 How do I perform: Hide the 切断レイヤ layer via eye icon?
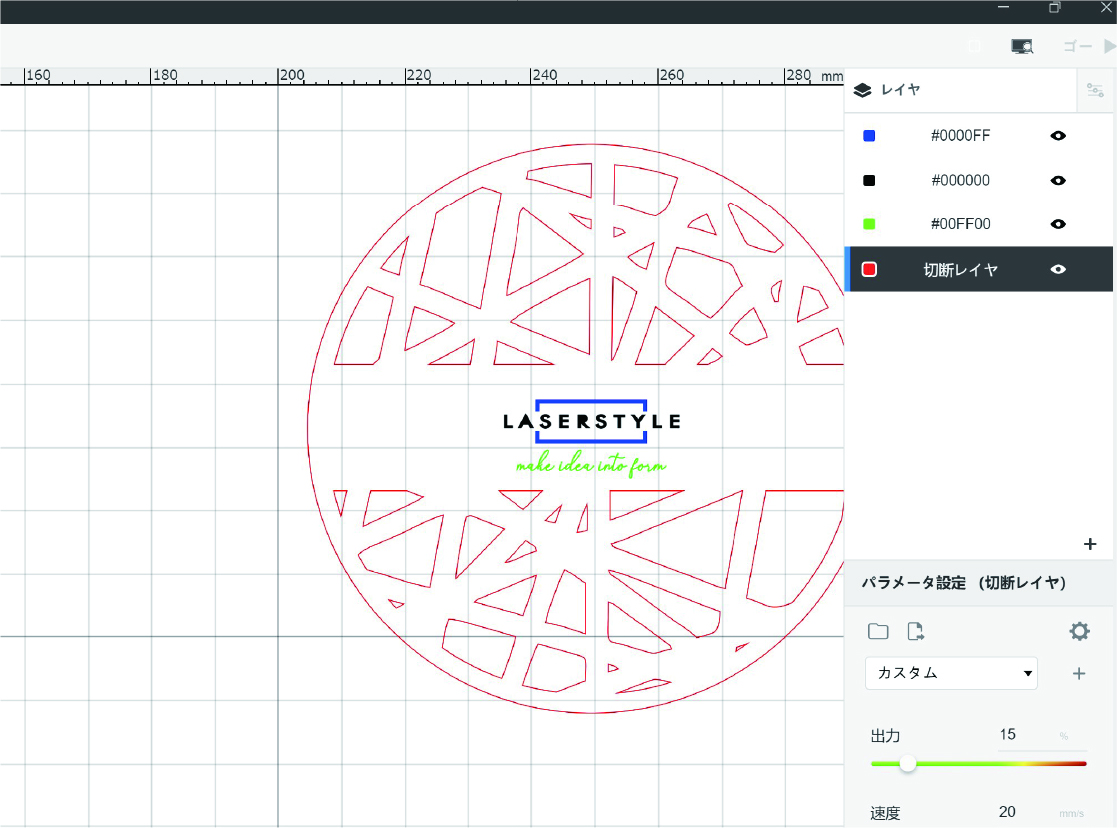[x=1058, y=269]
